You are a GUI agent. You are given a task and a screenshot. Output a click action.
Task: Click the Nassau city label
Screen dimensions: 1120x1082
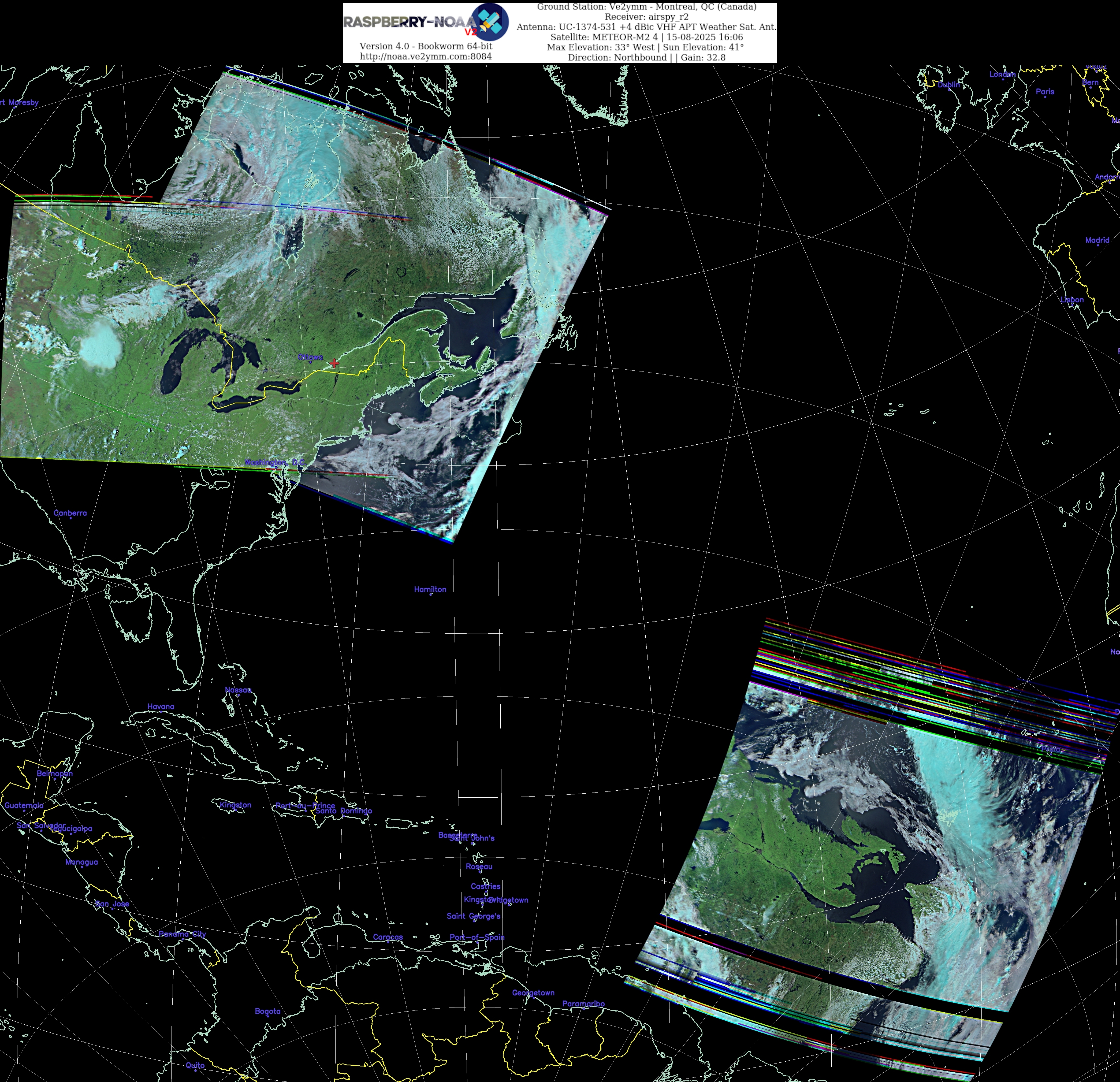[238, 690]
